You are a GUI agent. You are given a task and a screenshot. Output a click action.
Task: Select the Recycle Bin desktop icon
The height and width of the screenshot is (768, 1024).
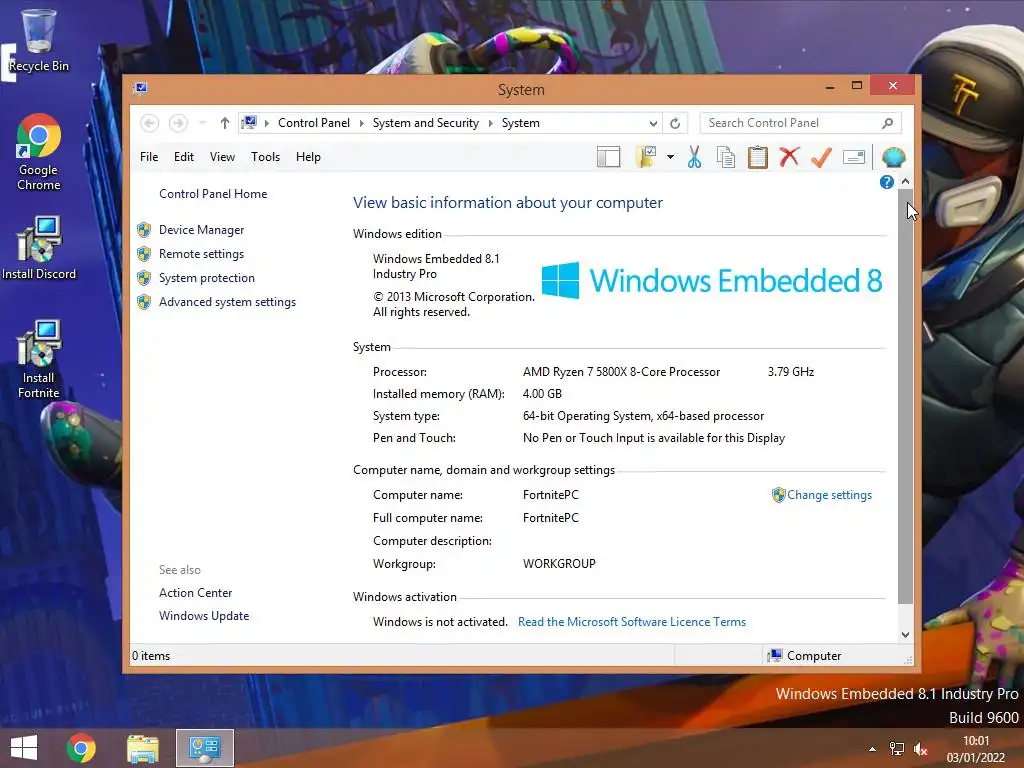click(39, 40)
